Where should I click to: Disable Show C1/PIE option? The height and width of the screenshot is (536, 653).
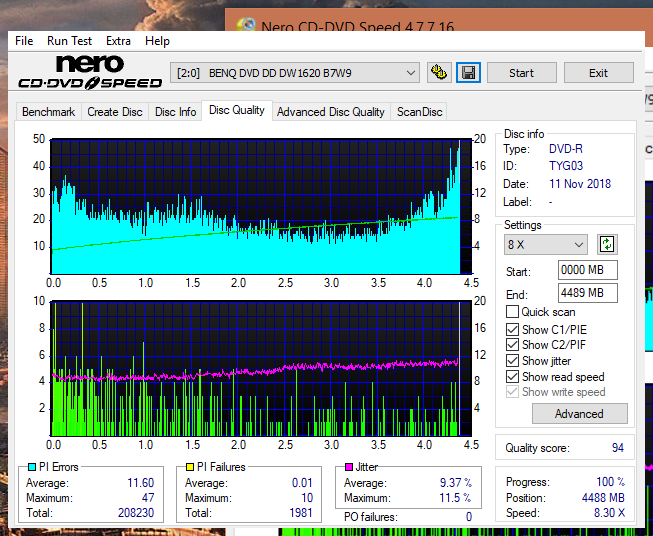pos(512,329)
